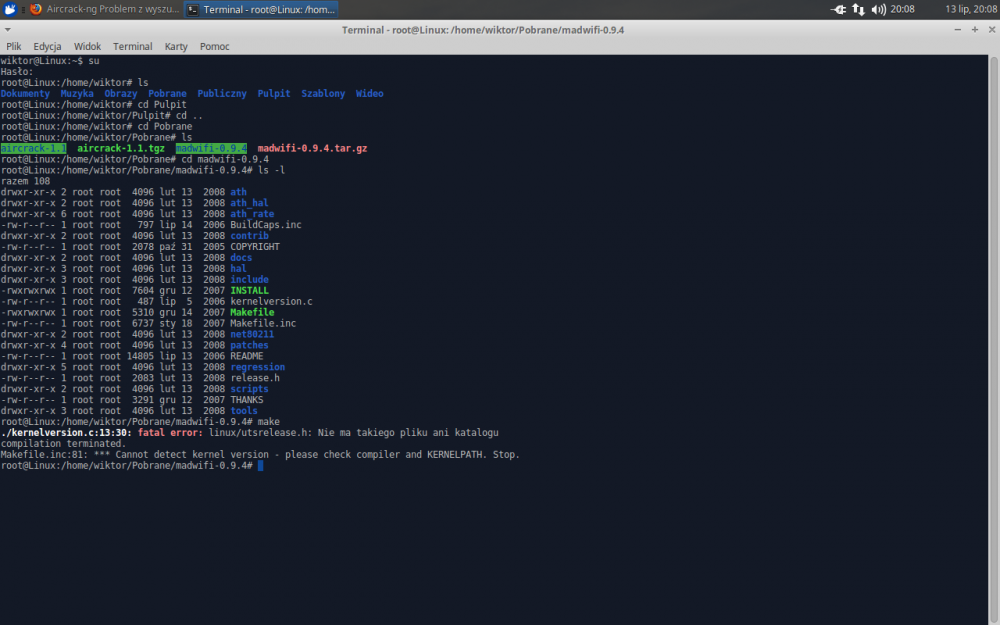Click the tools directory entry
The height and width of the screenshot is (625, 1000).
(244, 411)
